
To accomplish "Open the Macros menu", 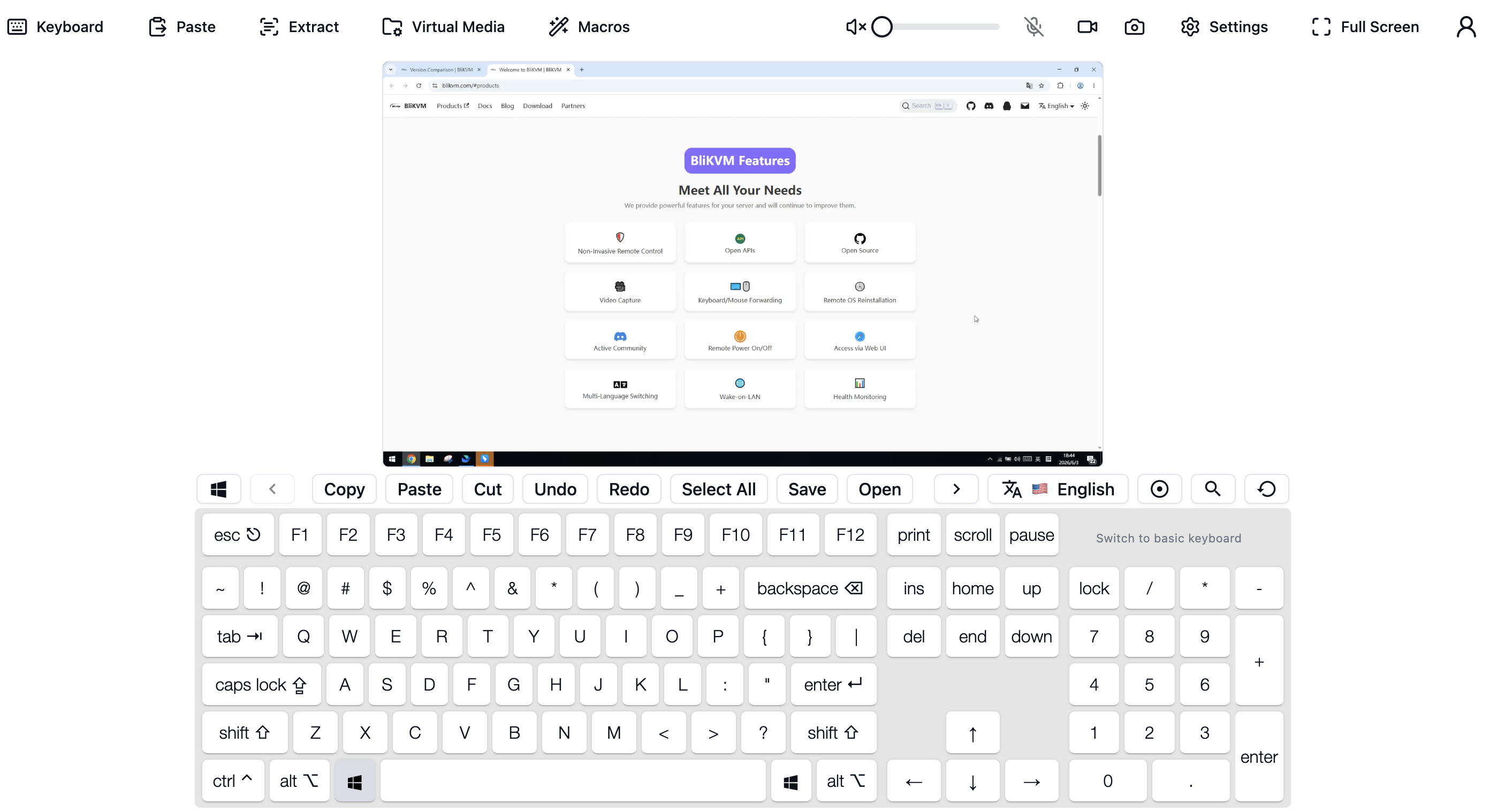I will coord(589,27).
